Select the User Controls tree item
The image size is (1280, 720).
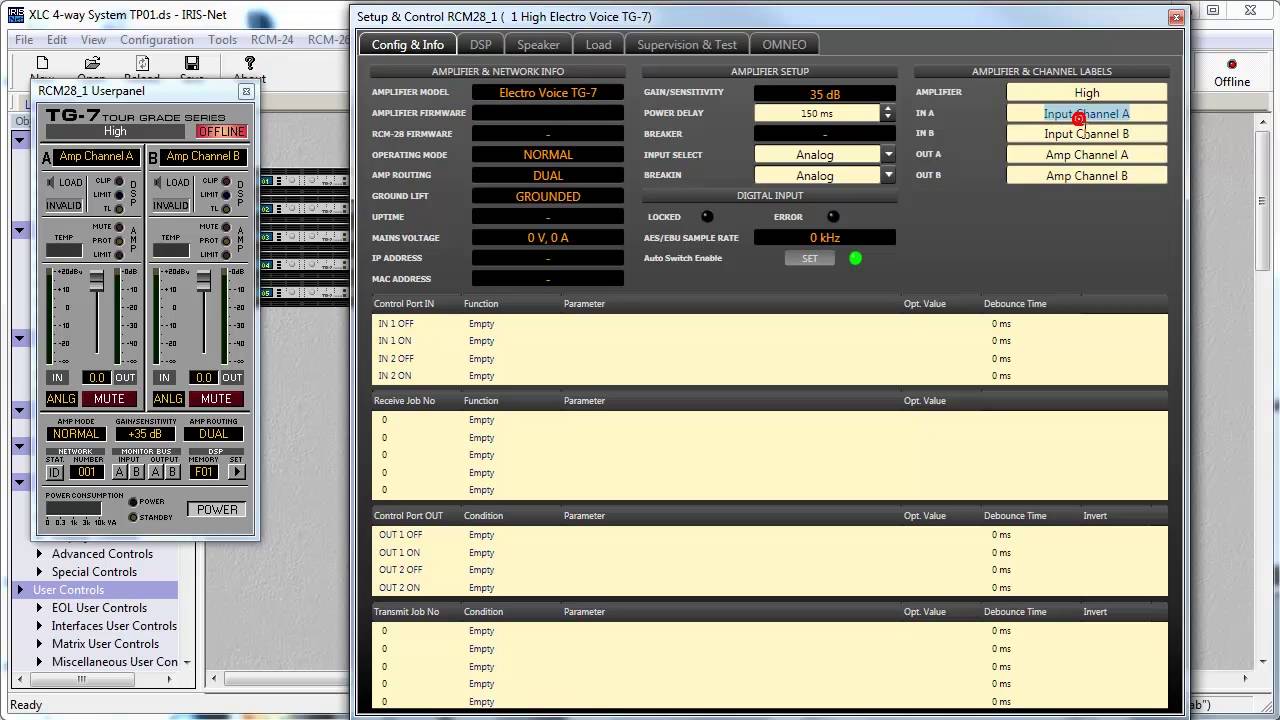click(x=69, y=590)
